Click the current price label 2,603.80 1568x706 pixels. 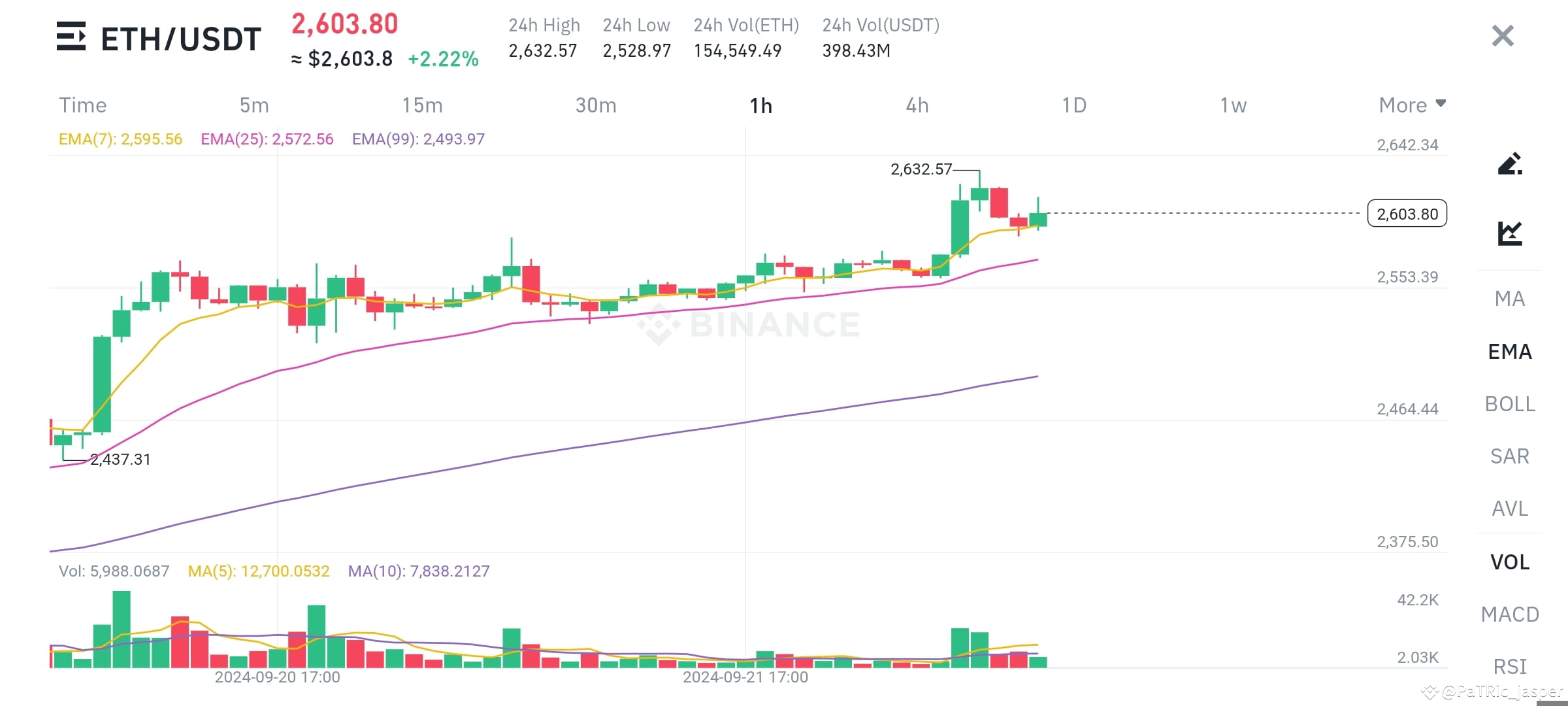point(1406,213)
